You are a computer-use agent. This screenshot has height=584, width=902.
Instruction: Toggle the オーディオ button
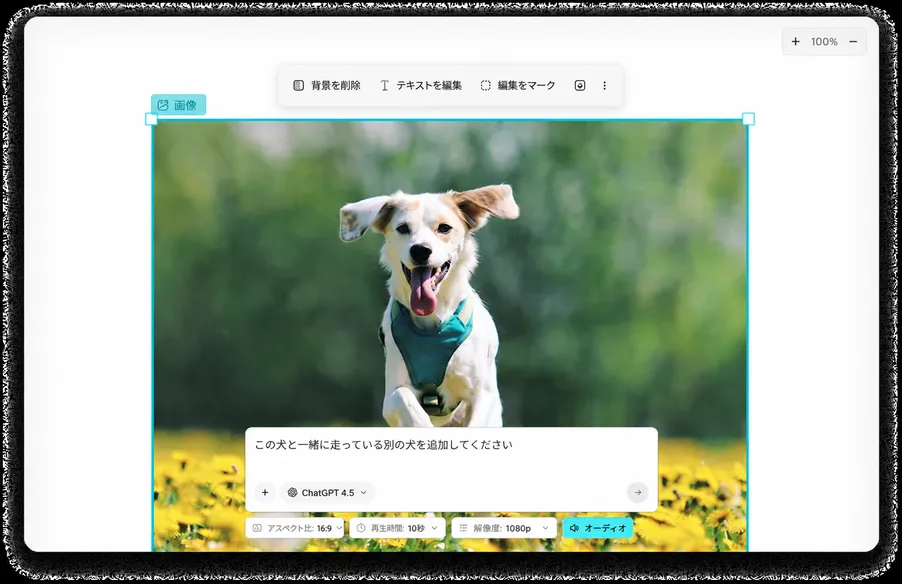pos(598,528)
